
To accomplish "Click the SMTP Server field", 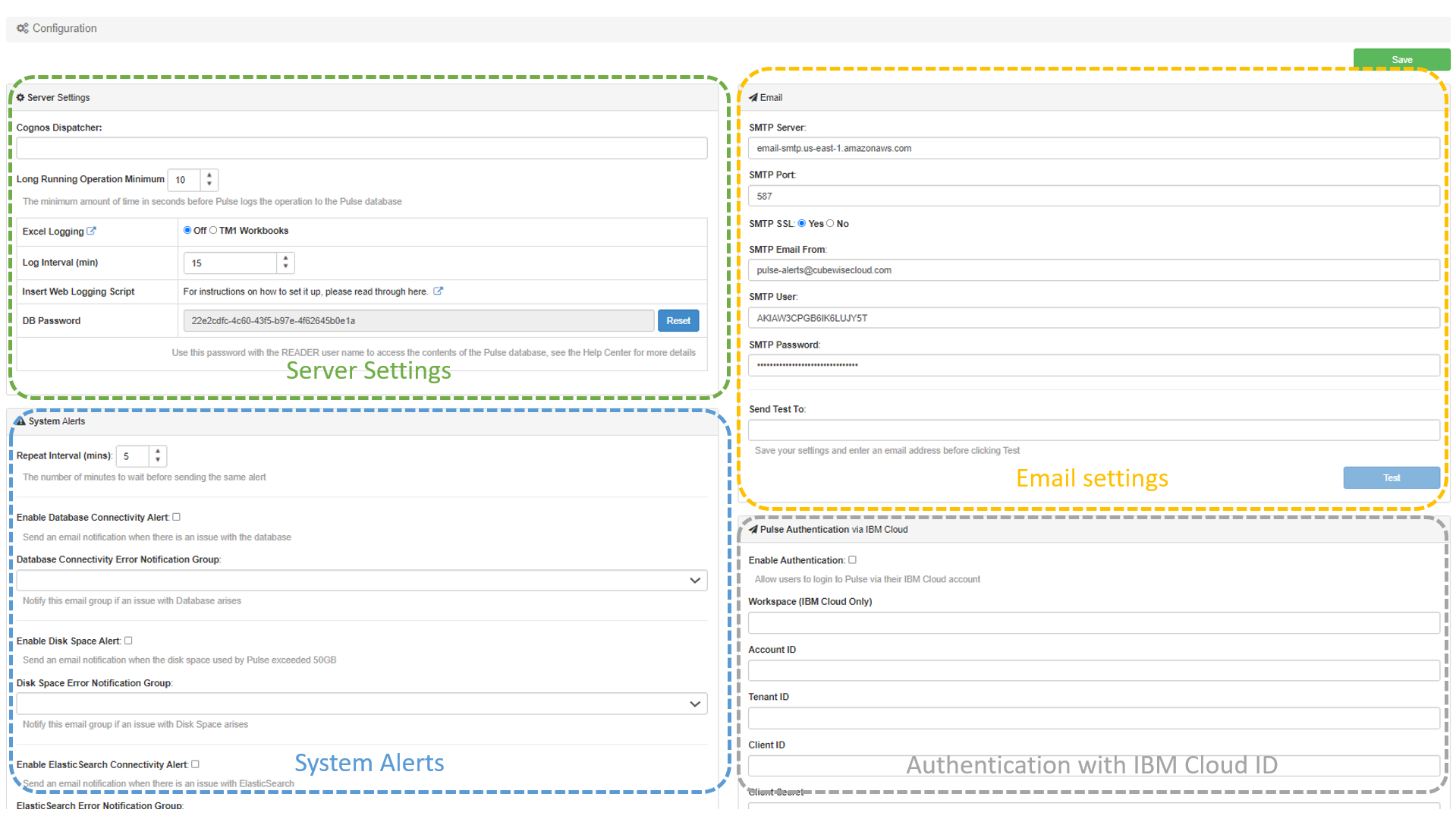I will tap(1094, 148).
